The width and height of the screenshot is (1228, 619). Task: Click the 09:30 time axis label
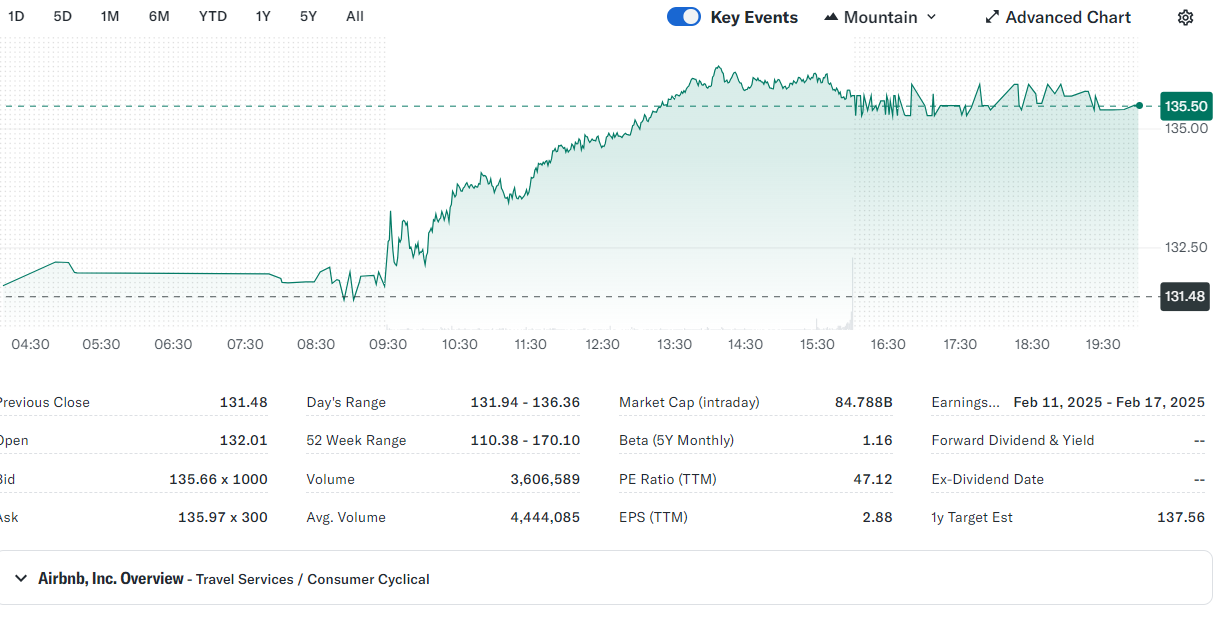[x=388, y=344]
